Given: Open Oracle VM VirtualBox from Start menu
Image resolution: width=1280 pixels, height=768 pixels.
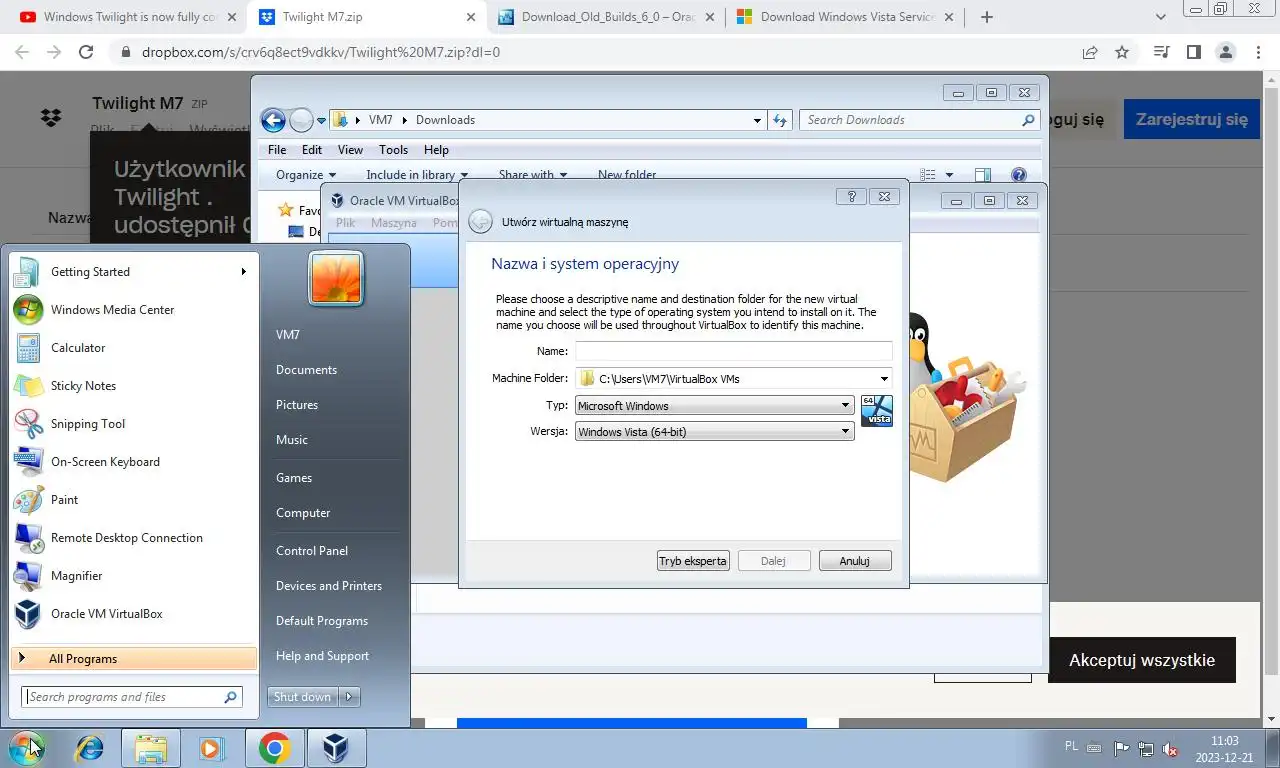Looking at the screenshot, I should (x=133, y=614).
